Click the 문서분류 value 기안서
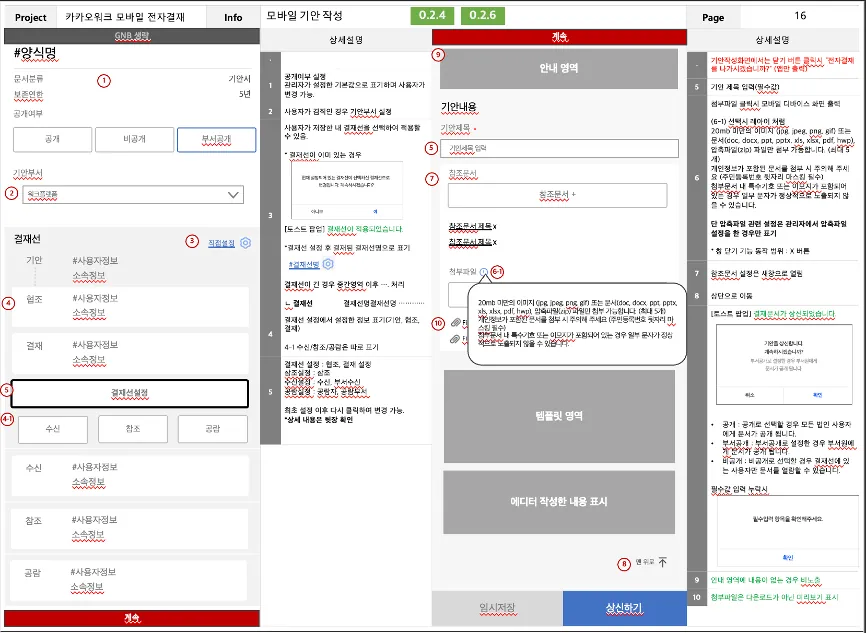The image size is (866, 633). click(x=240, y=79)
